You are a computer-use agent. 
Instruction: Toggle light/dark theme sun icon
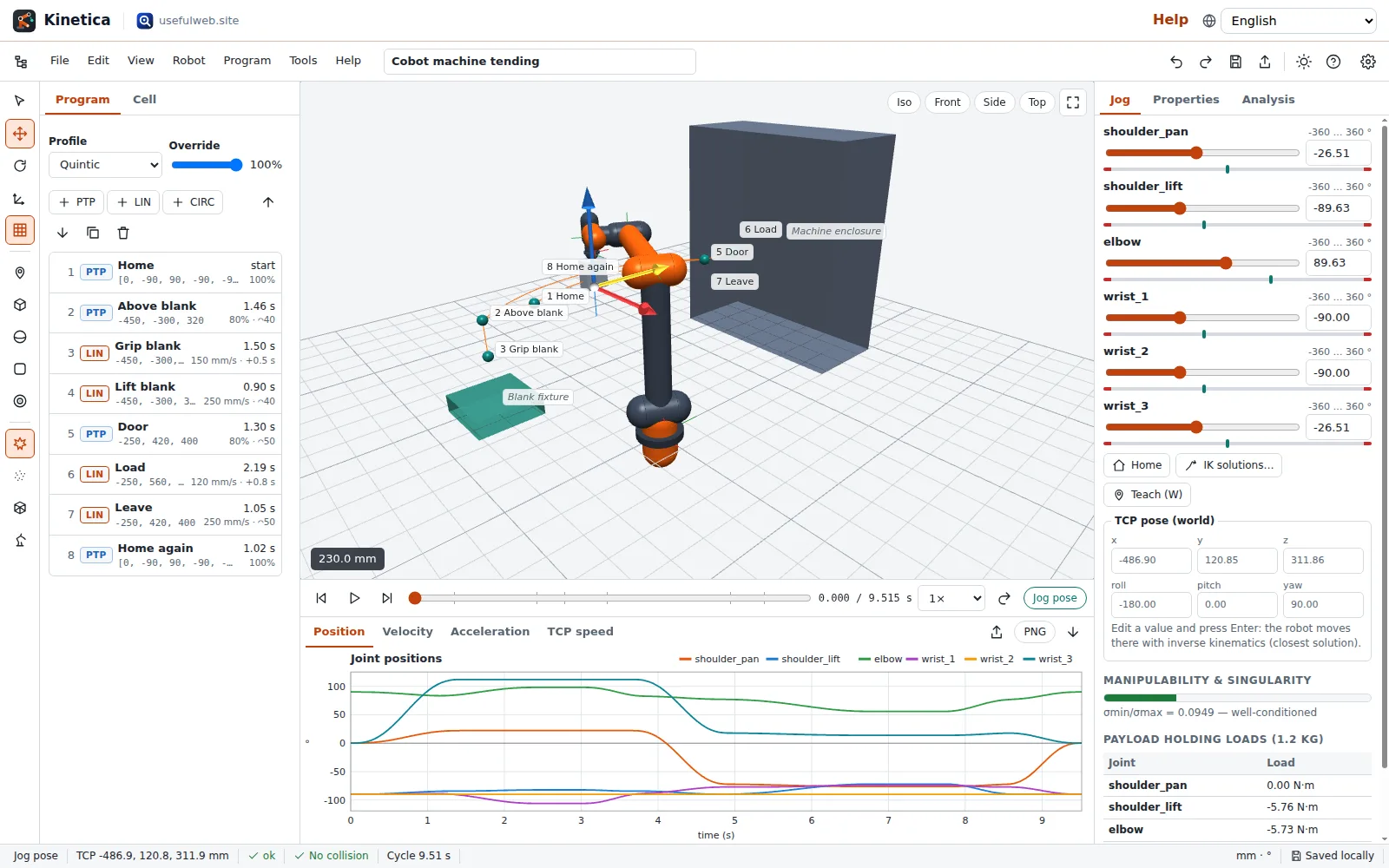(1304, 62)
